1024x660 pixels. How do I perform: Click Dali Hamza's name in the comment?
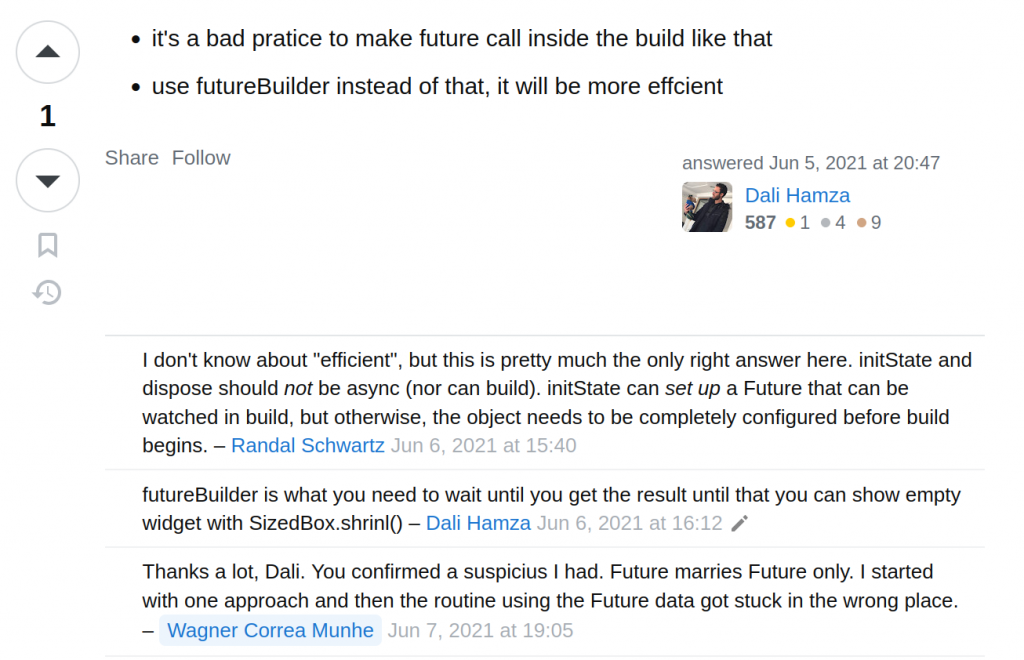[x=478, y=523]
